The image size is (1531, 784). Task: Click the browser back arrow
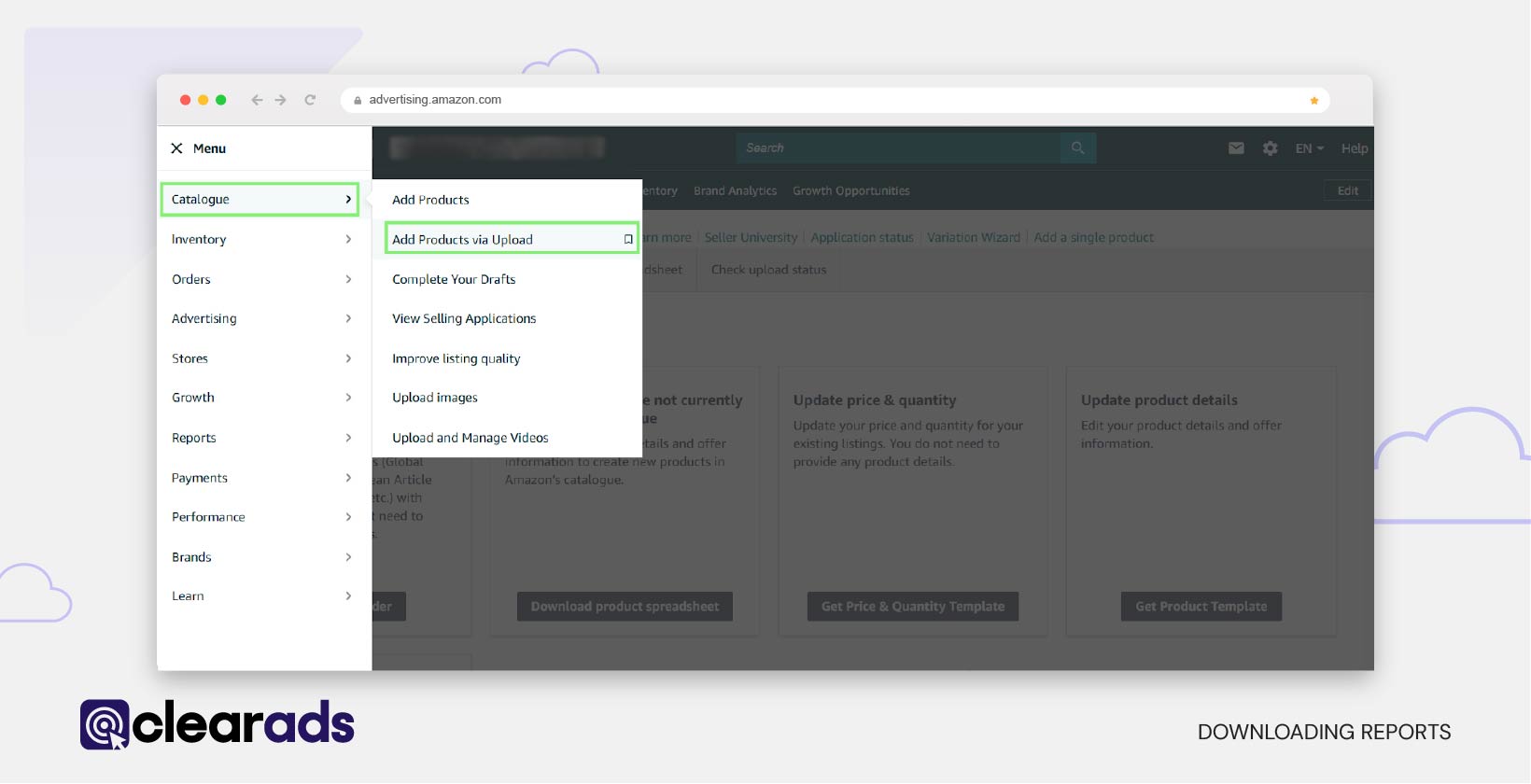pos(257,100)
